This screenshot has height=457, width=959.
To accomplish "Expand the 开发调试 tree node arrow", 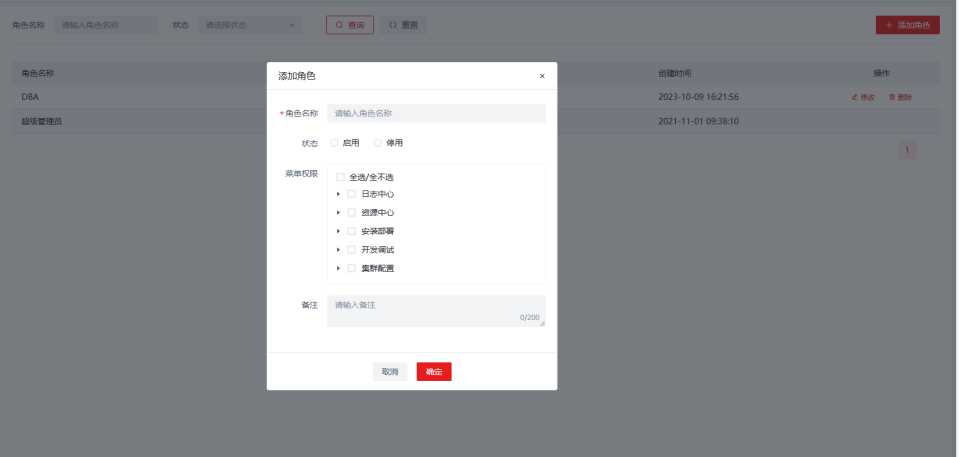I will pos(339,250).
